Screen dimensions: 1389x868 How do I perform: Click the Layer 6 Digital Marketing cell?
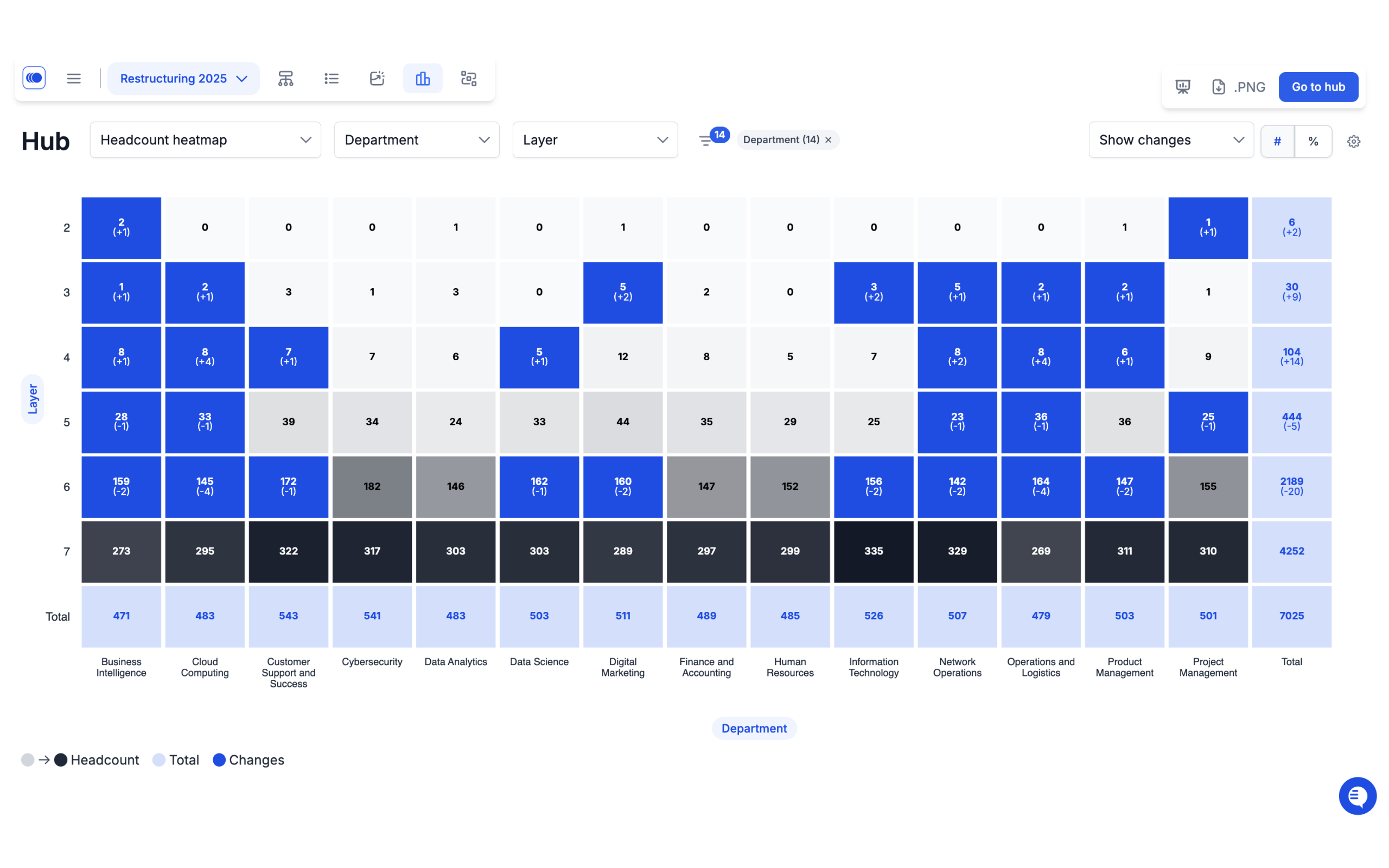622,486
